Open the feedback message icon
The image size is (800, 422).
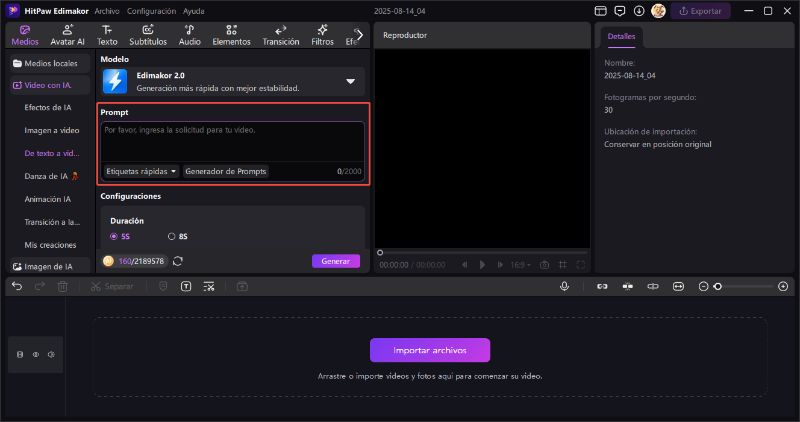pos(619,11)
